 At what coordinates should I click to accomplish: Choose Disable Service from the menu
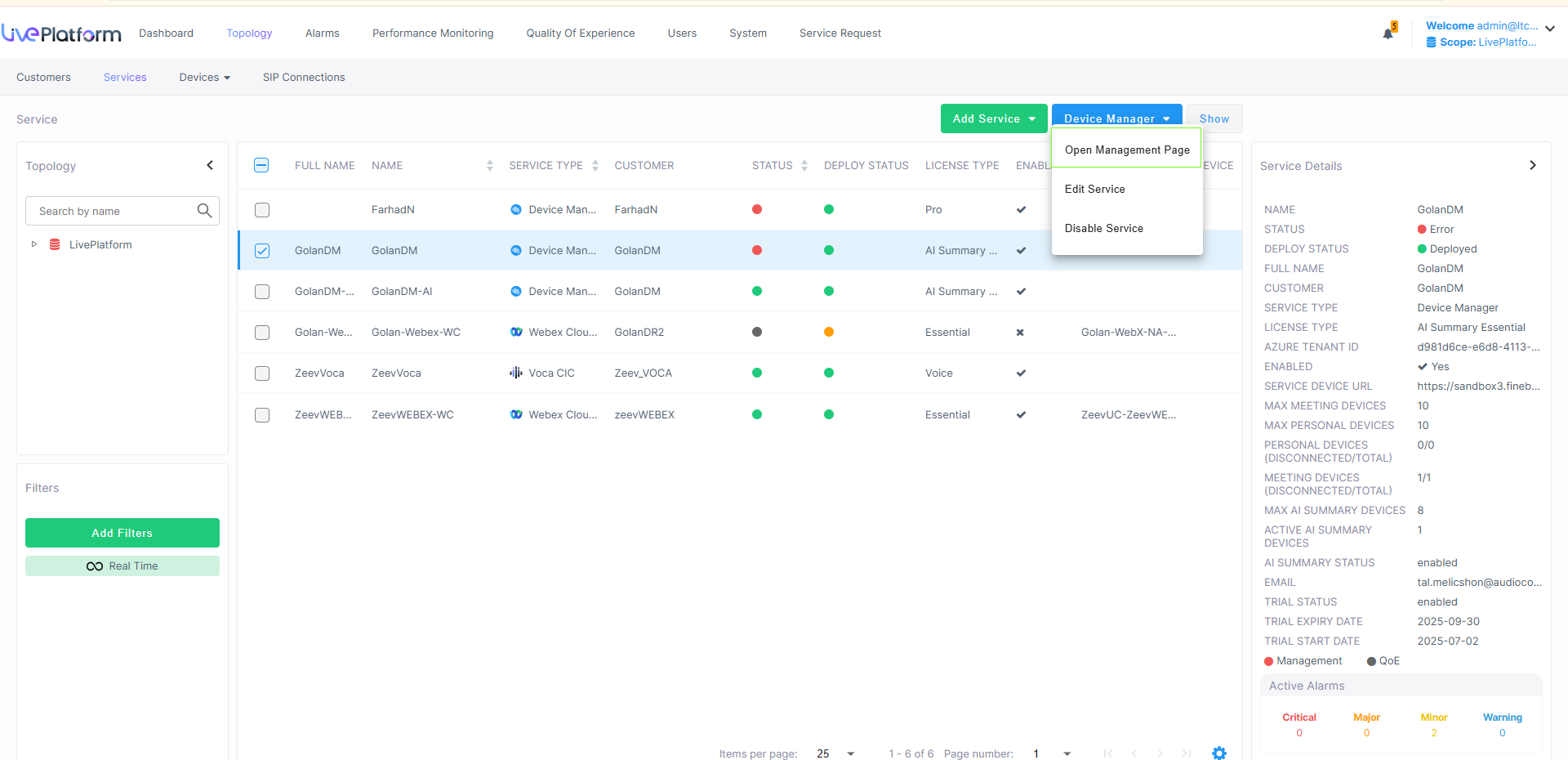pos(1103,228)
